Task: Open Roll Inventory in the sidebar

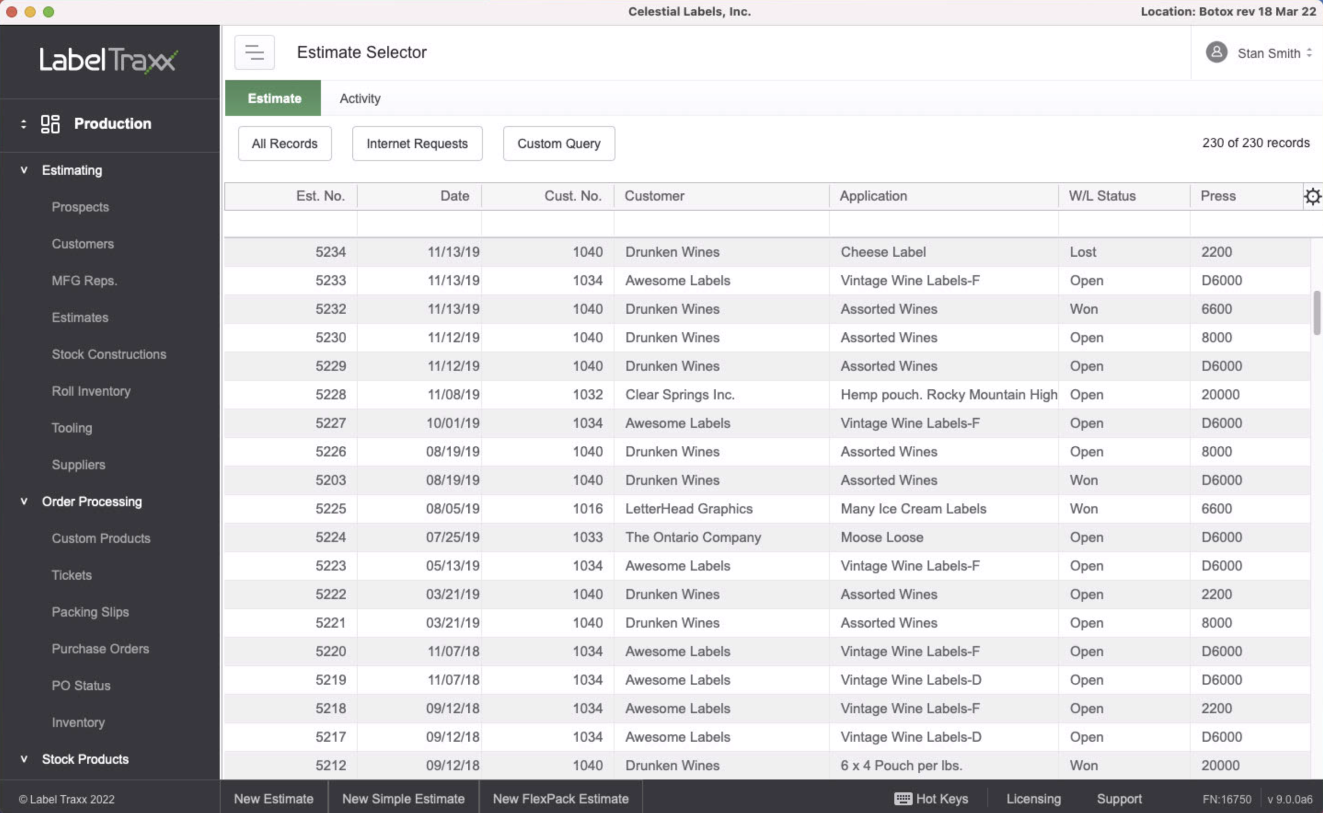Action: (91, 392)
